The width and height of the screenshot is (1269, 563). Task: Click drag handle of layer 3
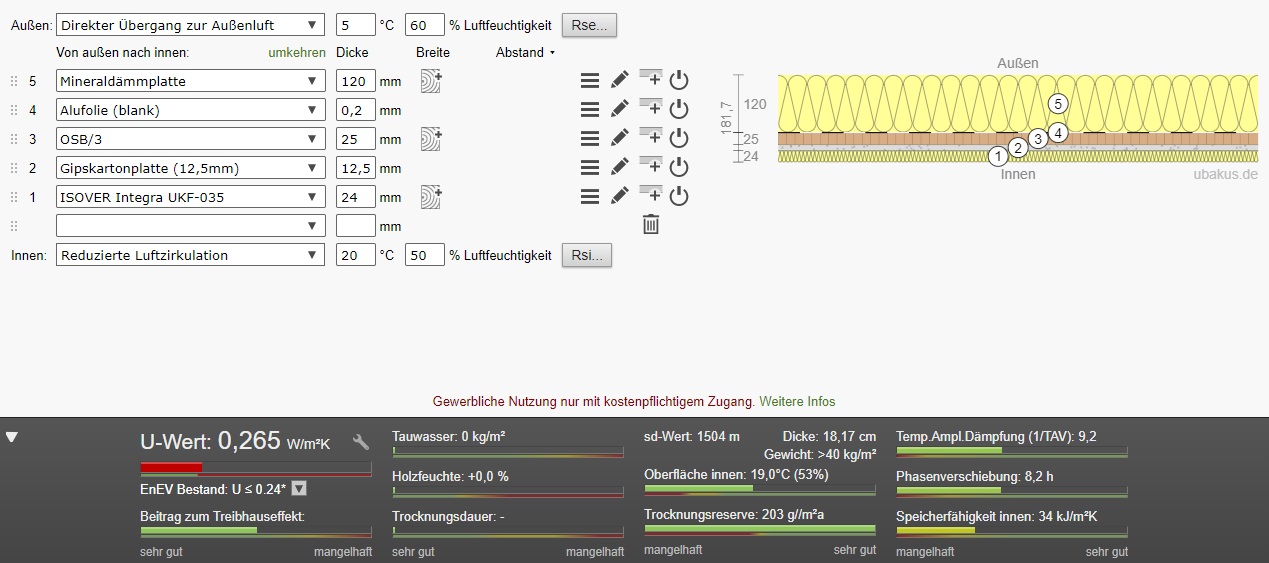tap(14, 139)
